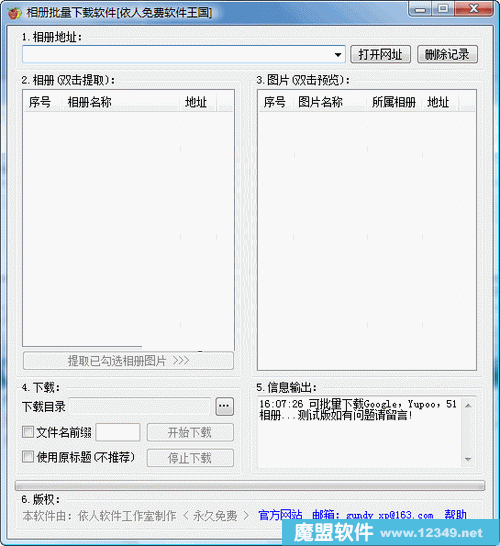Click the 打开网址 button
The width and height of the screenshot is (500, 546).
tap(380, 55)
